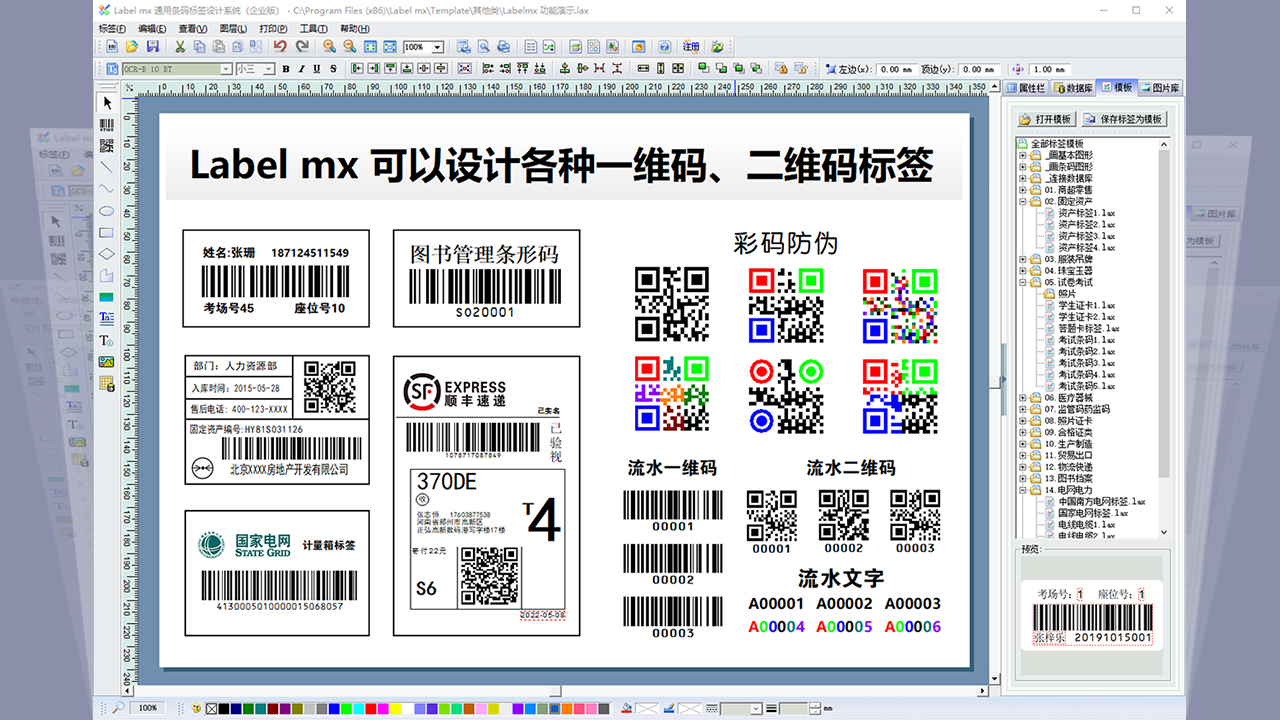Click the 打开模板 button
Viewport: 1280px width, 720px height.
click(x=1046, y=119)
